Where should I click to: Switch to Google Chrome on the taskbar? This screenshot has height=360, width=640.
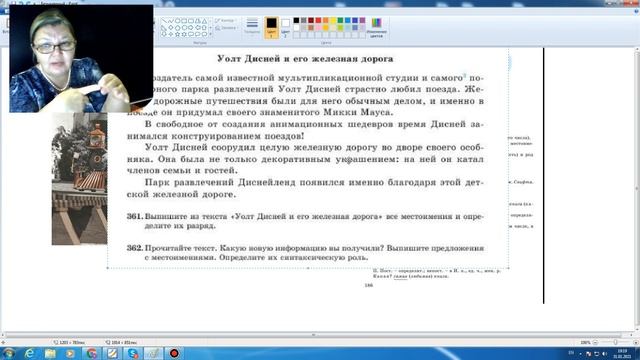coord(91,353)
